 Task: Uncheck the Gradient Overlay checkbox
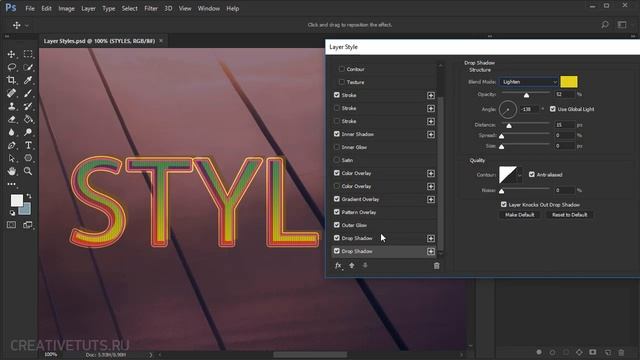coord(337,199)
